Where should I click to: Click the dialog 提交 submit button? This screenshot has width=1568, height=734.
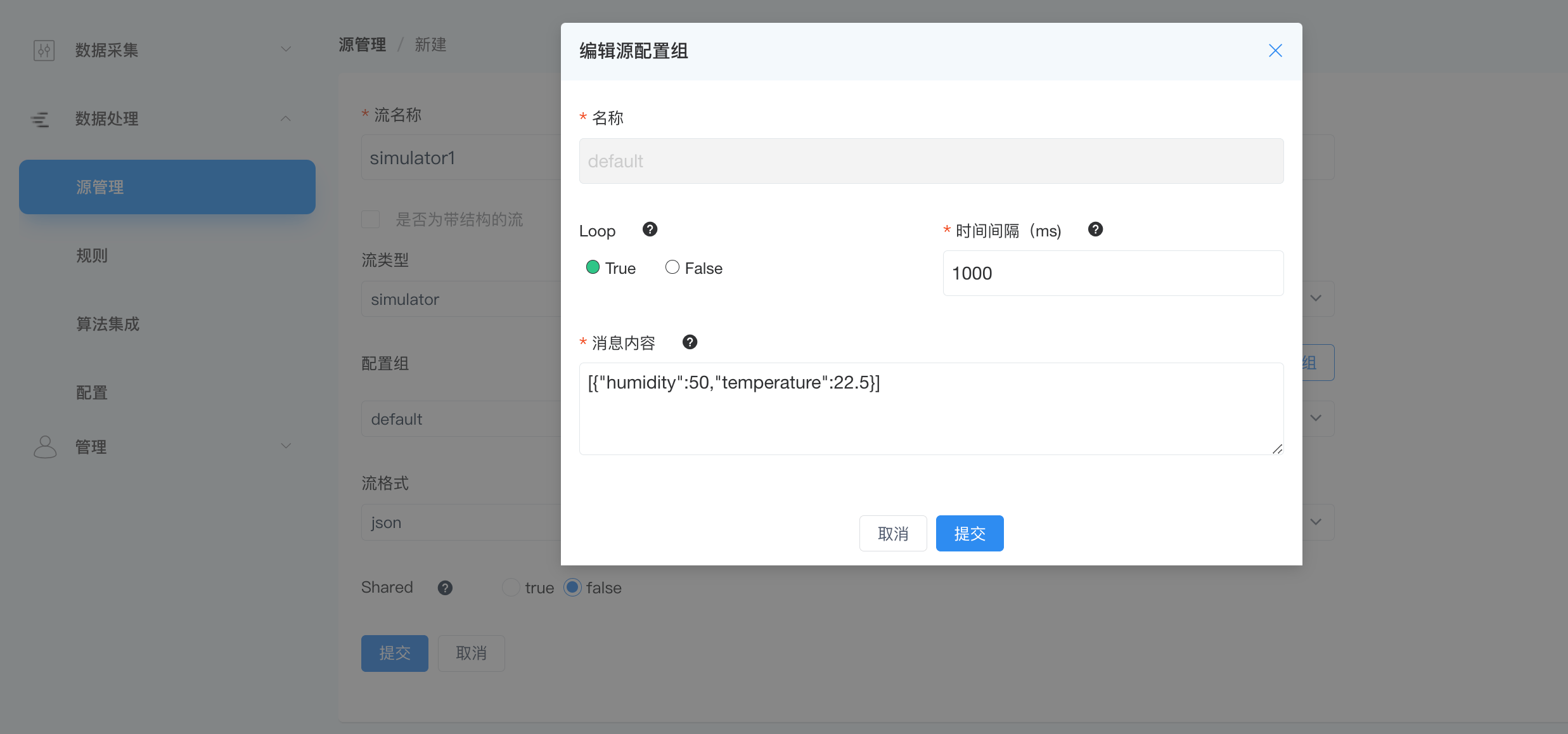(x=969, y=534)
